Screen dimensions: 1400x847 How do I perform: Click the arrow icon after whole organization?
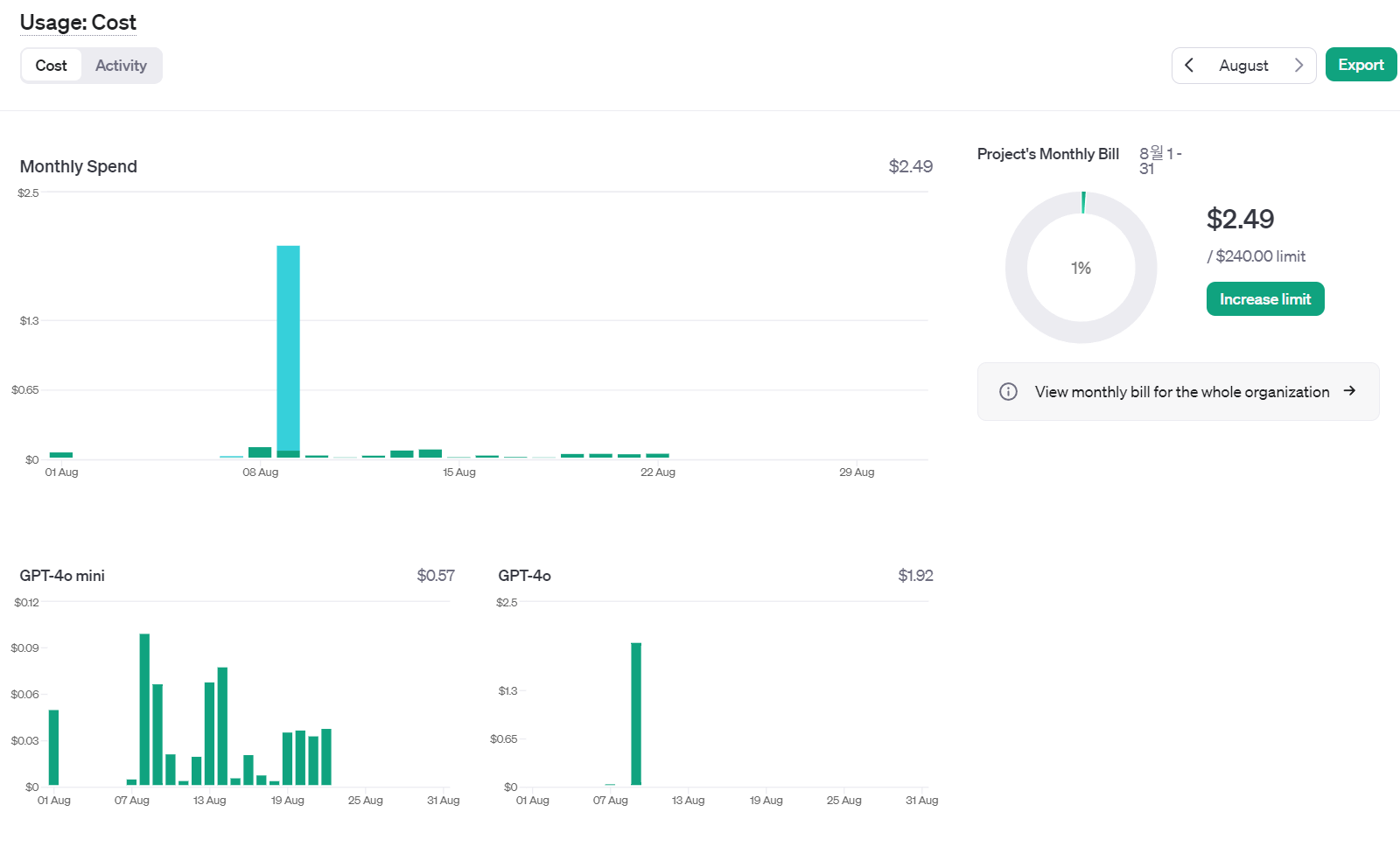pyautogui.click(x=1349, y=391)
